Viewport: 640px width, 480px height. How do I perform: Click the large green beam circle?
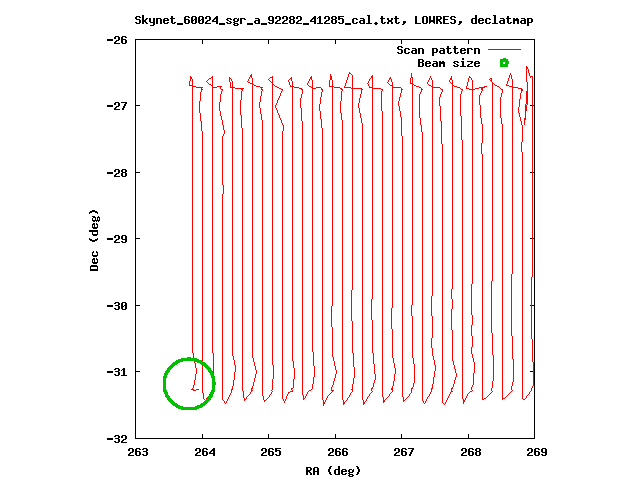189,383
